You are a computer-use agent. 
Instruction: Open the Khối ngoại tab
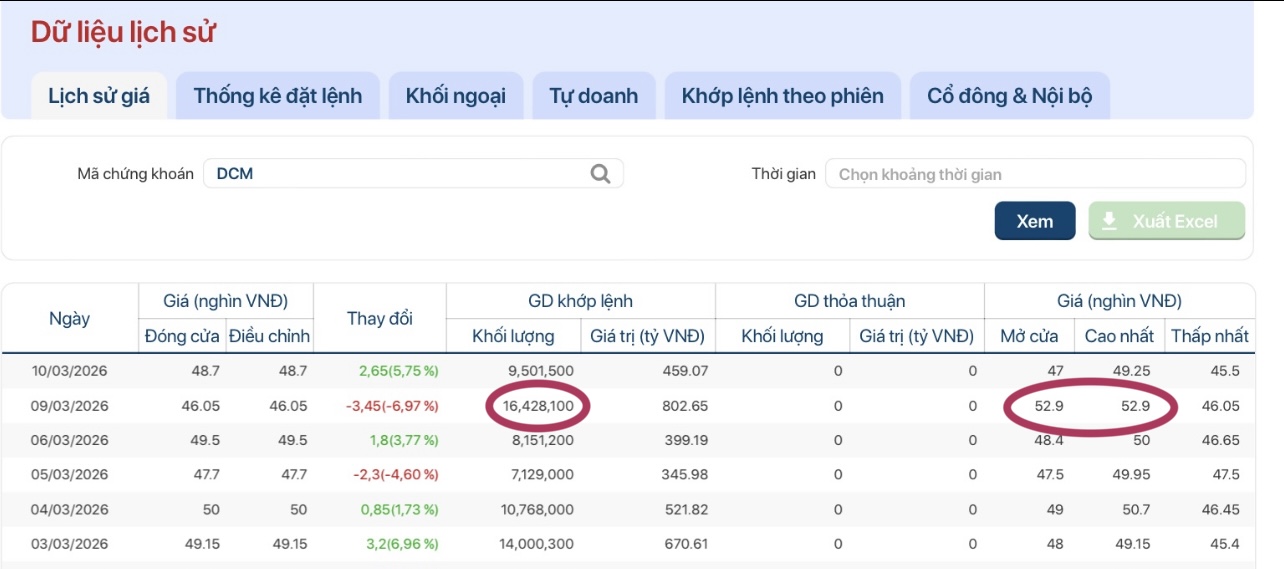455,96
